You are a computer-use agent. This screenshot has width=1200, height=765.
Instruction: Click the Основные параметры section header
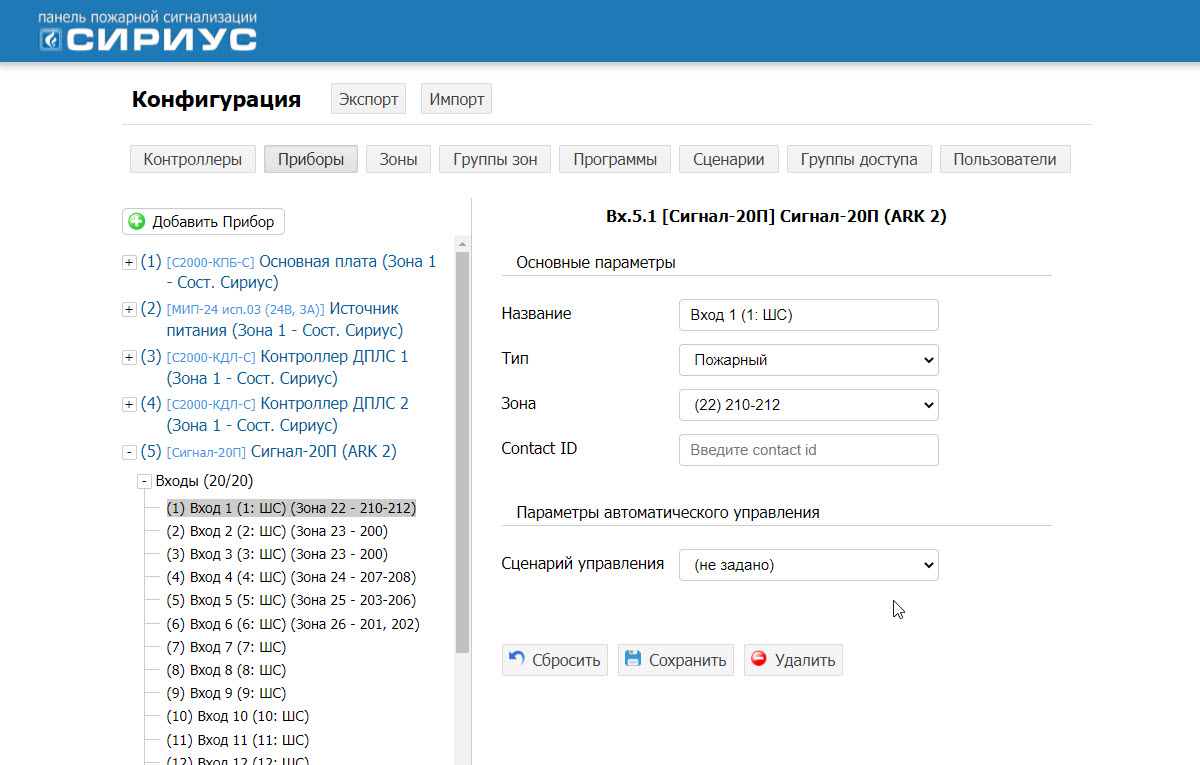tap(596, 262)
